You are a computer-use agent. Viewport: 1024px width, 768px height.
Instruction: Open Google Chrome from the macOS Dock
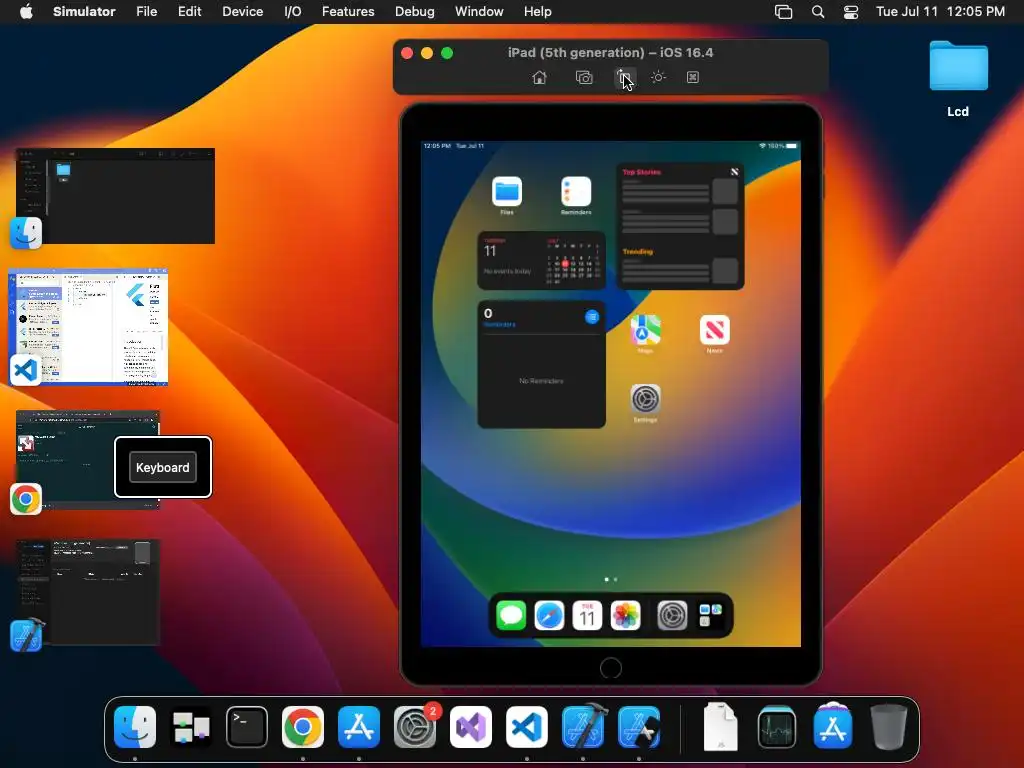(x=302, y=727)
